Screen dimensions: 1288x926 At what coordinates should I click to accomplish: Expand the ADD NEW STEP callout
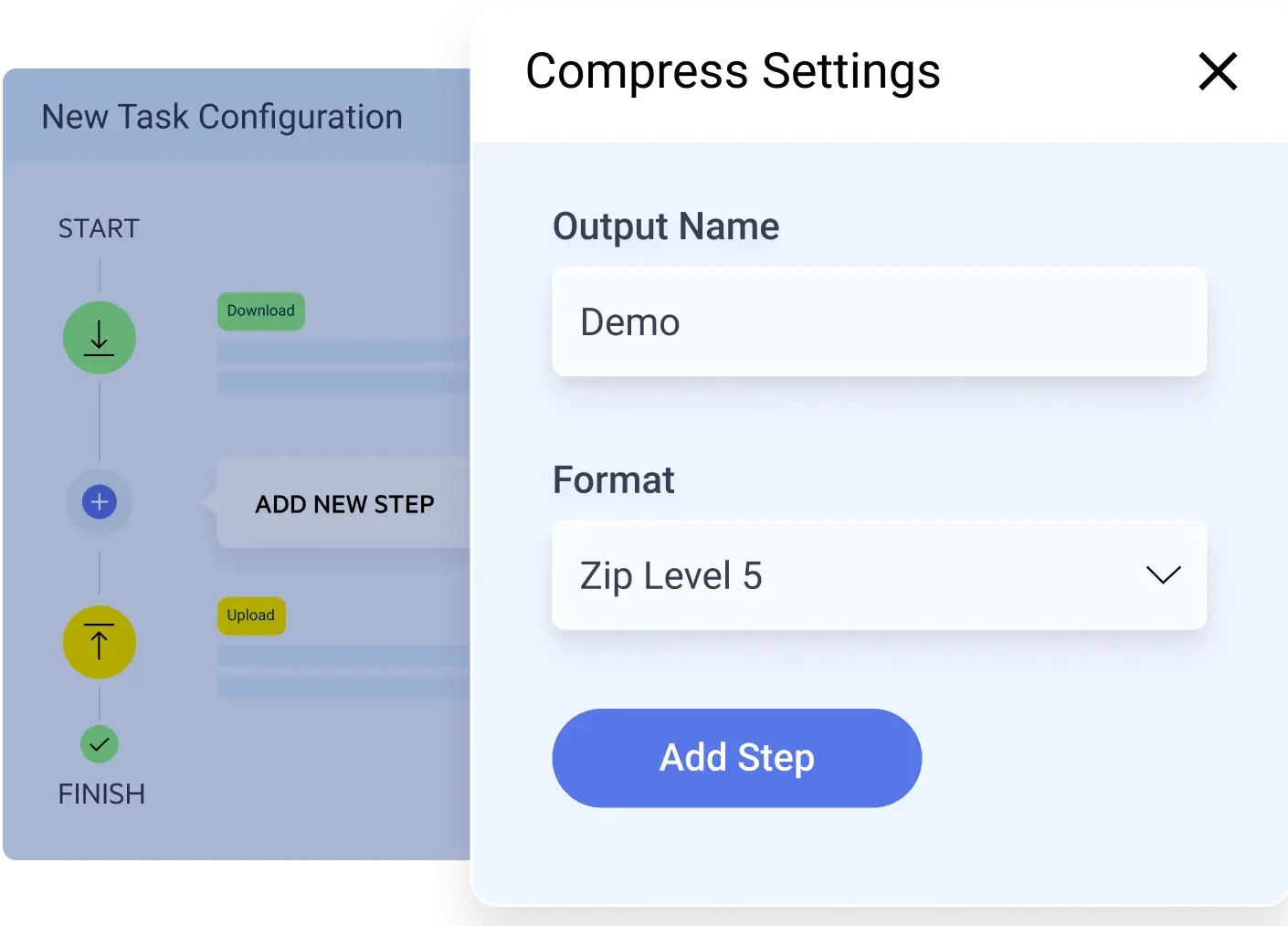[344, 504]
